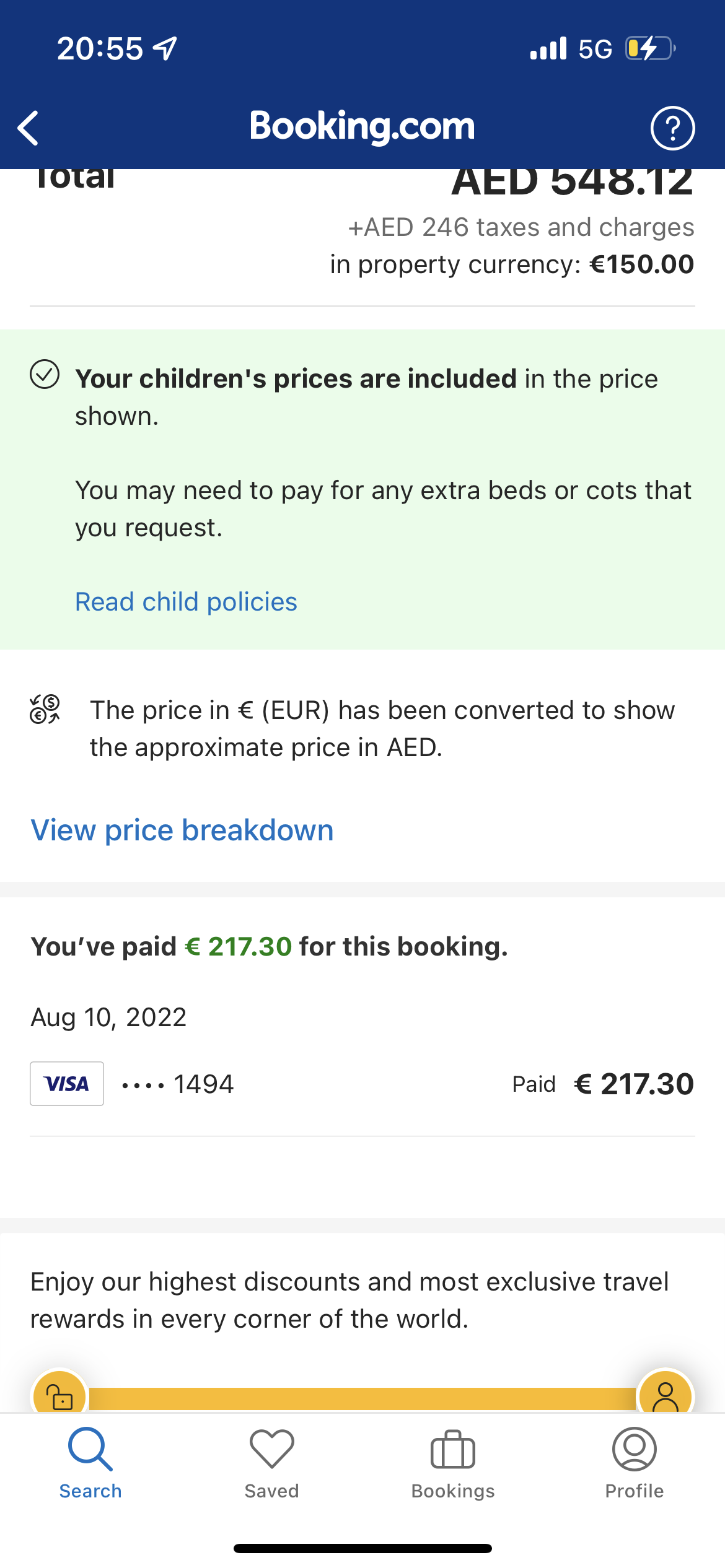Select the VISA card icon
The width and height of the screenshot is (725, 1568).
tap(66, 1083)
